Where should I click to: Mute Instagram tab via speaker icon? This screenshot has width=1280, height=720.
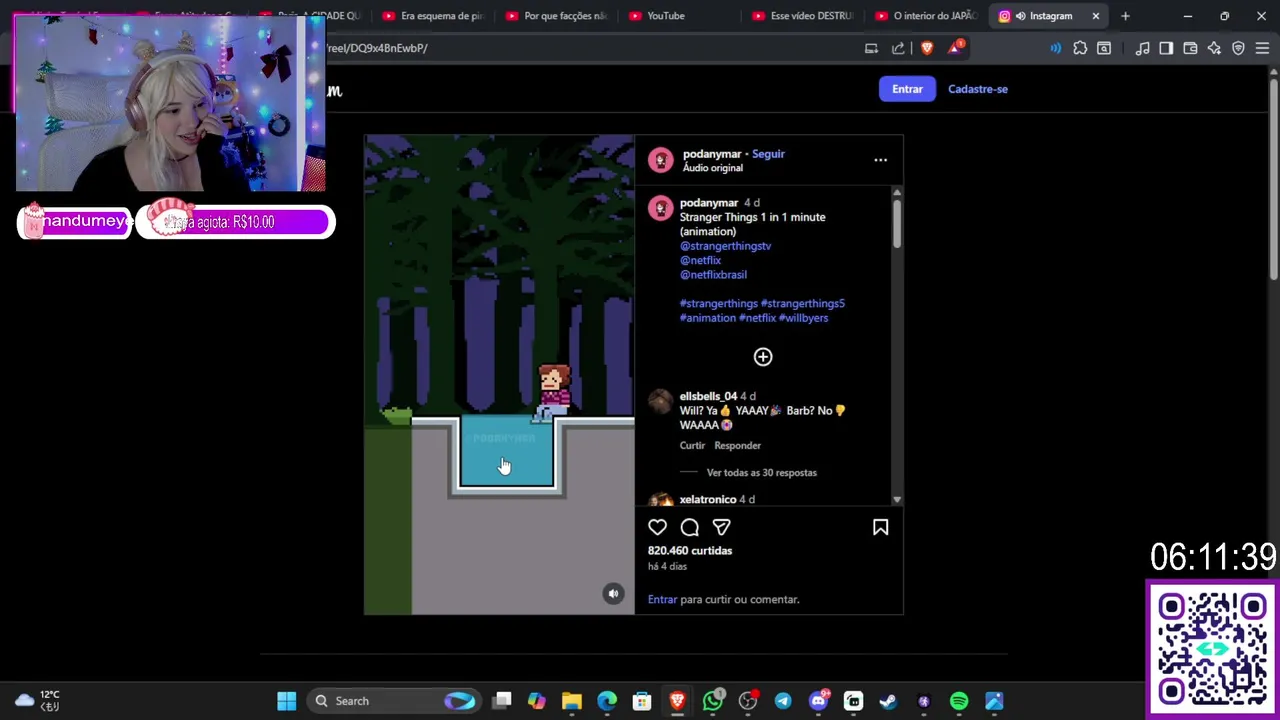(1020, 16)
